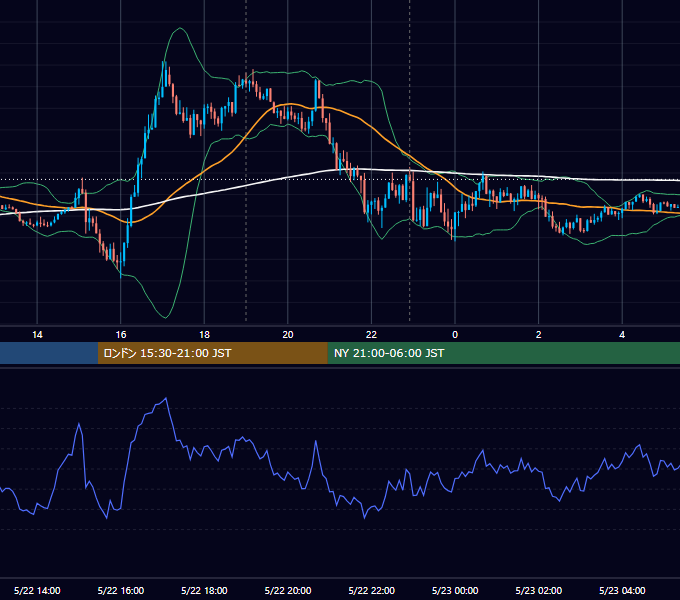
Task: Click the ロンドン 15:30-21:00 JST session bar
Action: coord(212,353)
